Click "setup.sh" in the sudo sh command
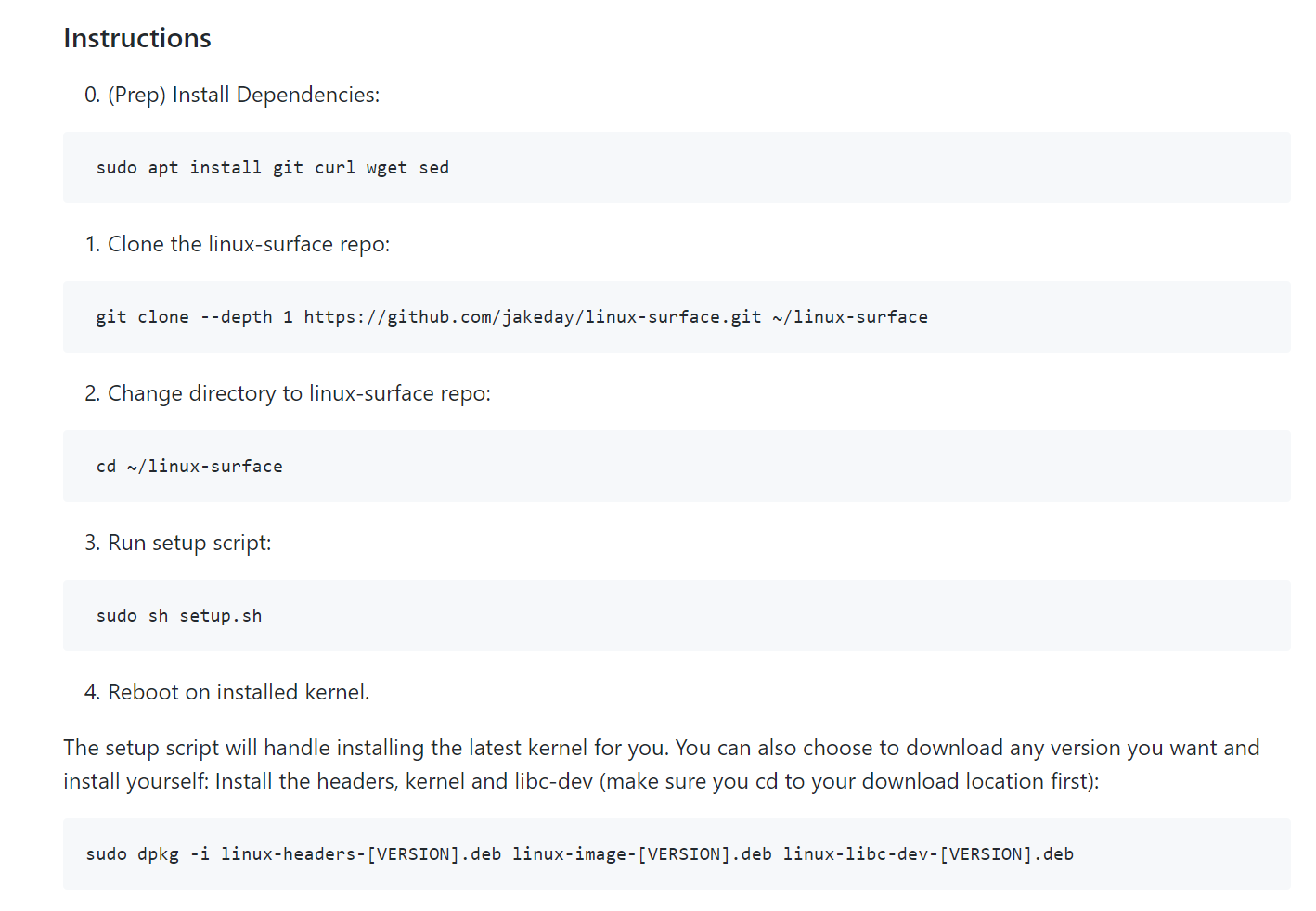The height and width of the screenshot is (911, 1316). click(x=220, y=616)
